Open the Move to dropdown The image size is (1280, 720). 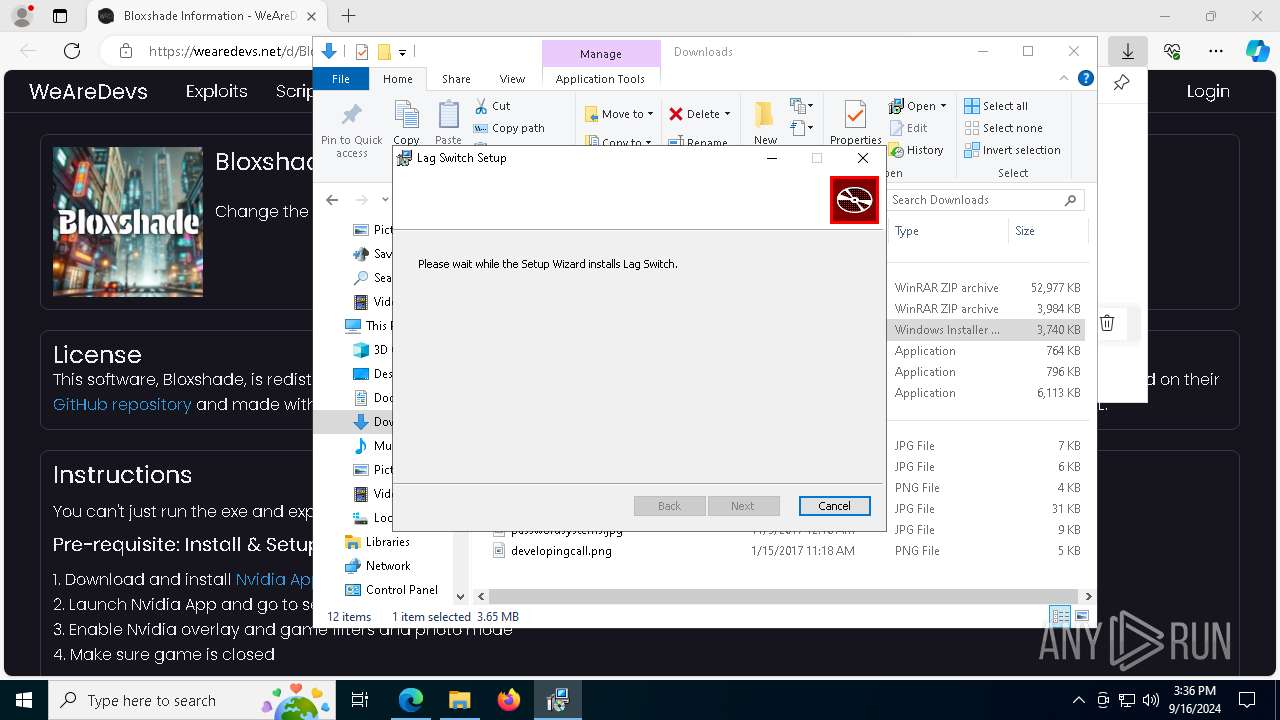(619, 114)
